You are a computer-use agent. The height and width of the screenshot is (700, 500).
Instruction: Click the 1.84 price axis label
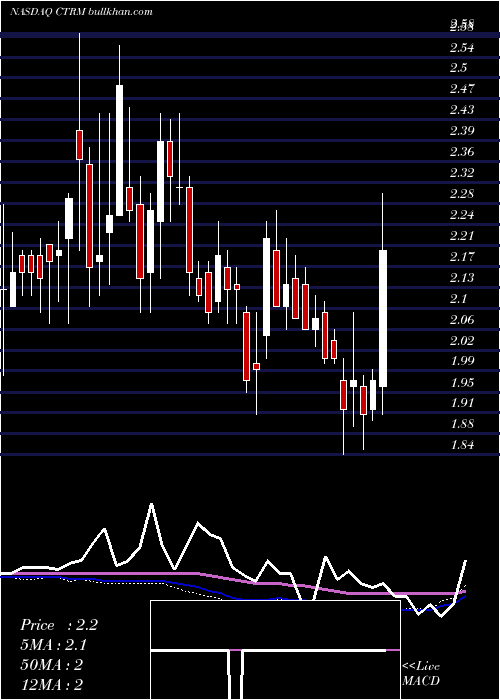point(462,445)
